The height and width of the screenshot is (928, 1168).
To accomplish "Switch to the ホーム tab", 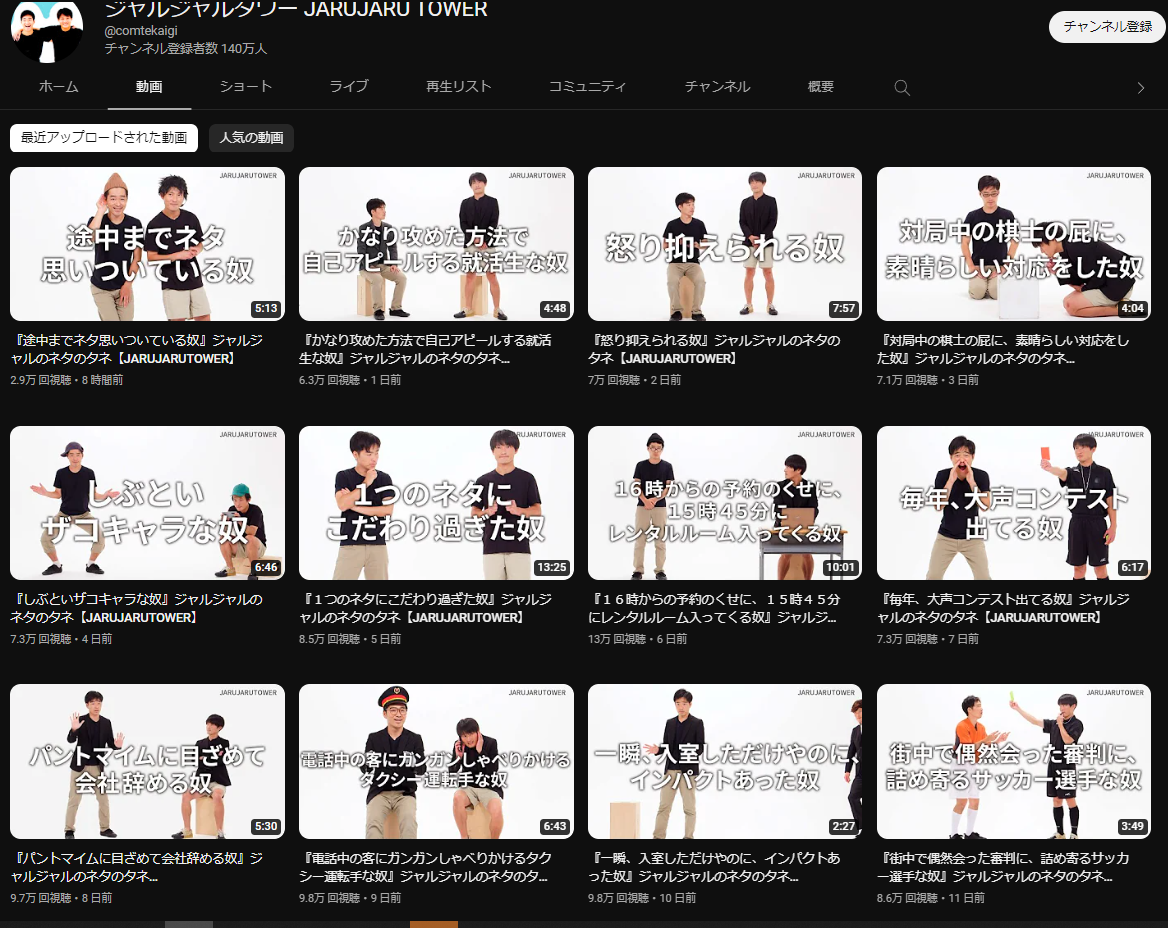I will [x=59, y=86].
